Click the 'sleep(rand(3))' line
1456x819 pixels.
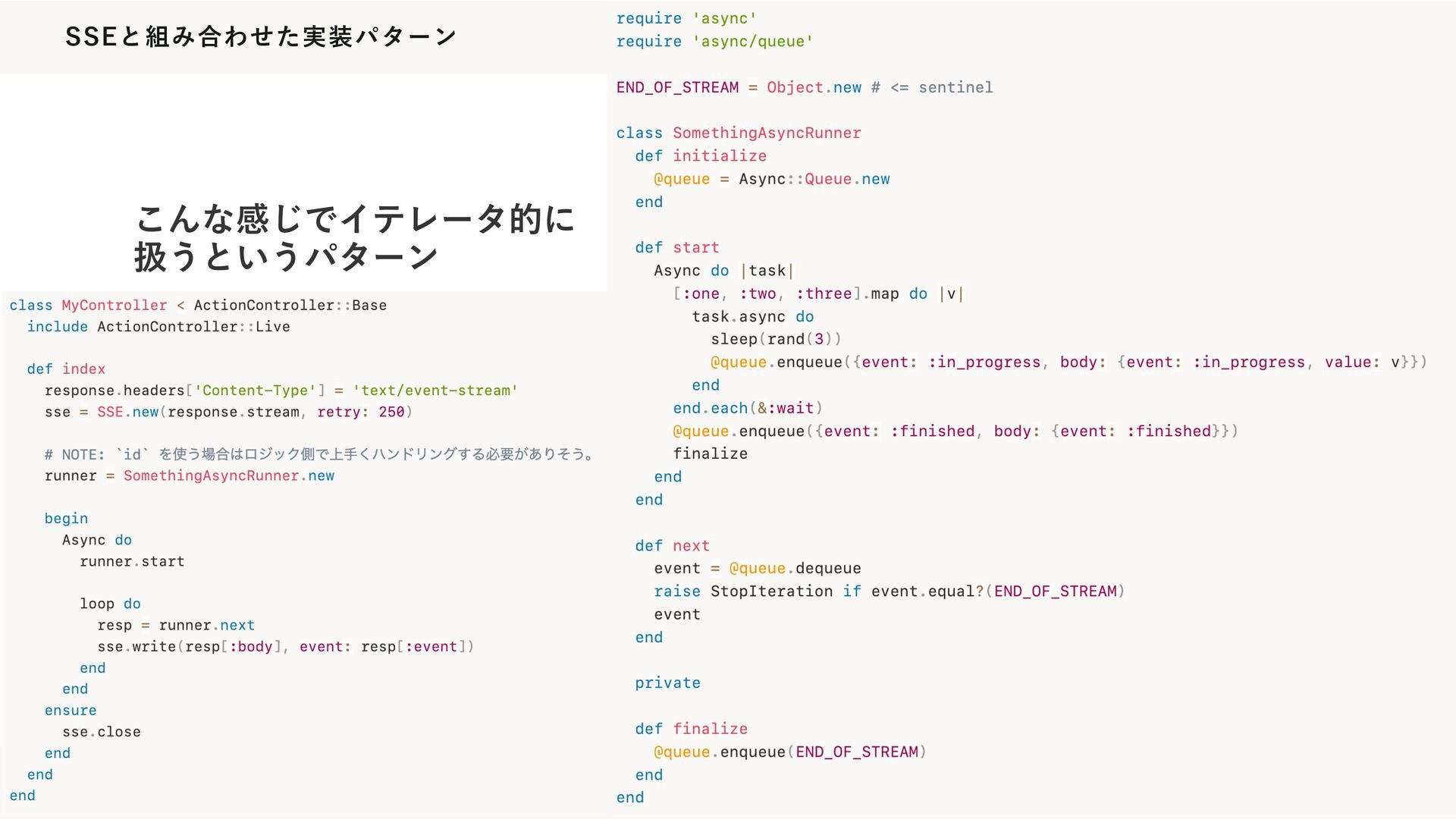coord(777,339)
